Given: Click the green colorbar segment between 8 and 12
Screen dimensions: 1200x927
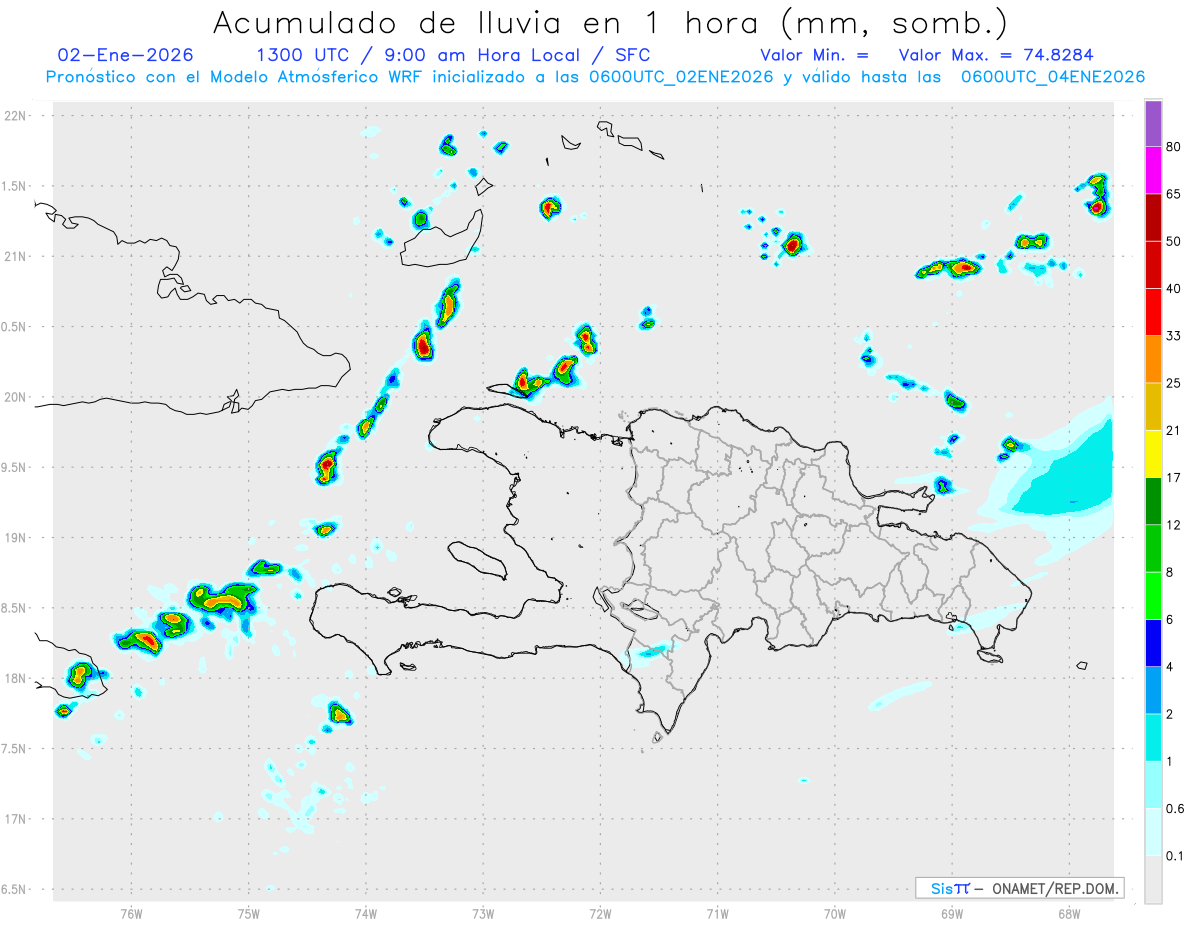Looking at the screenshot, I should point(1153,547).
